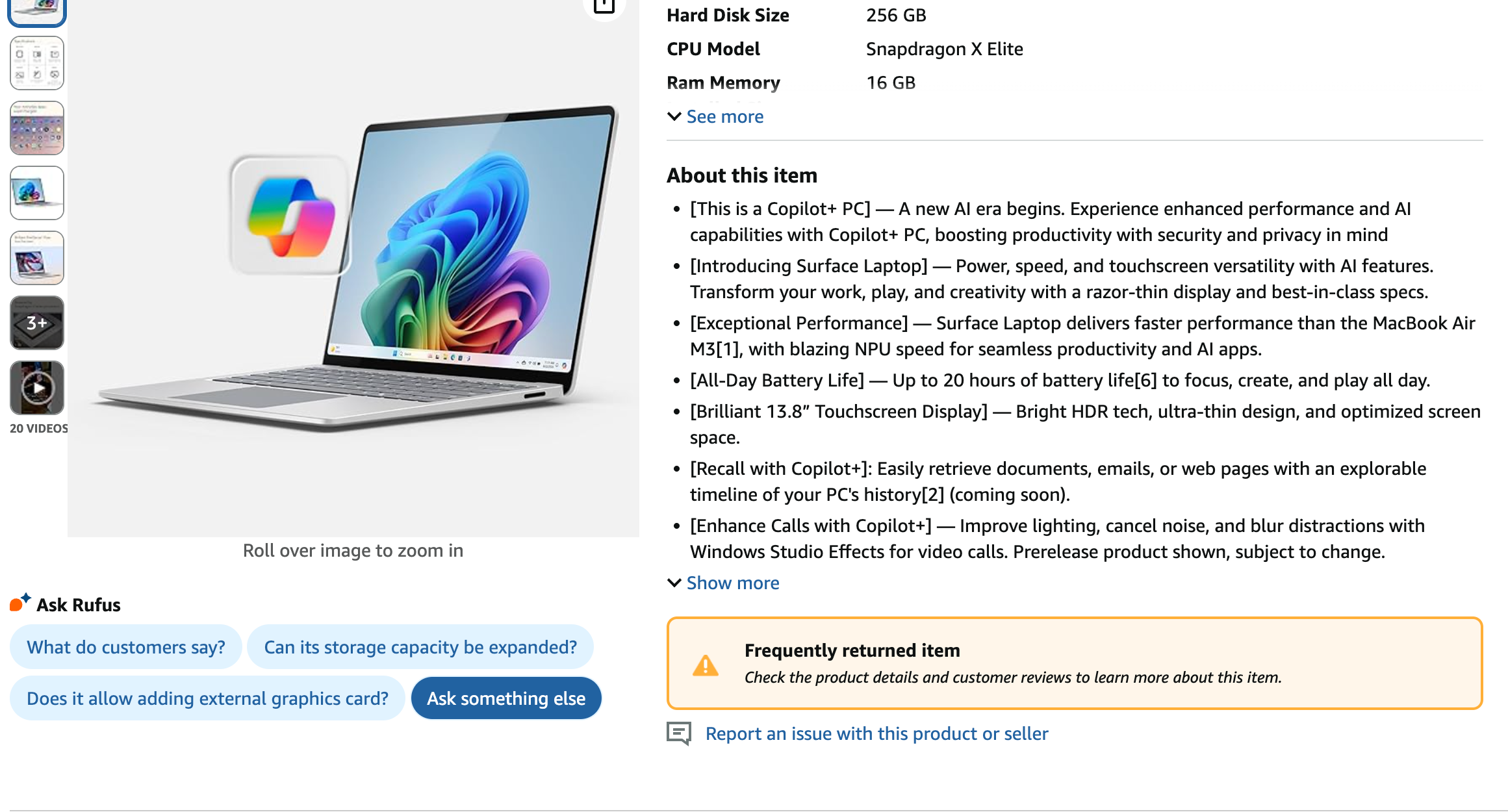Expand "See more" product specifications
Screen dimensions: 1508x812
click(x=724, y=116)
